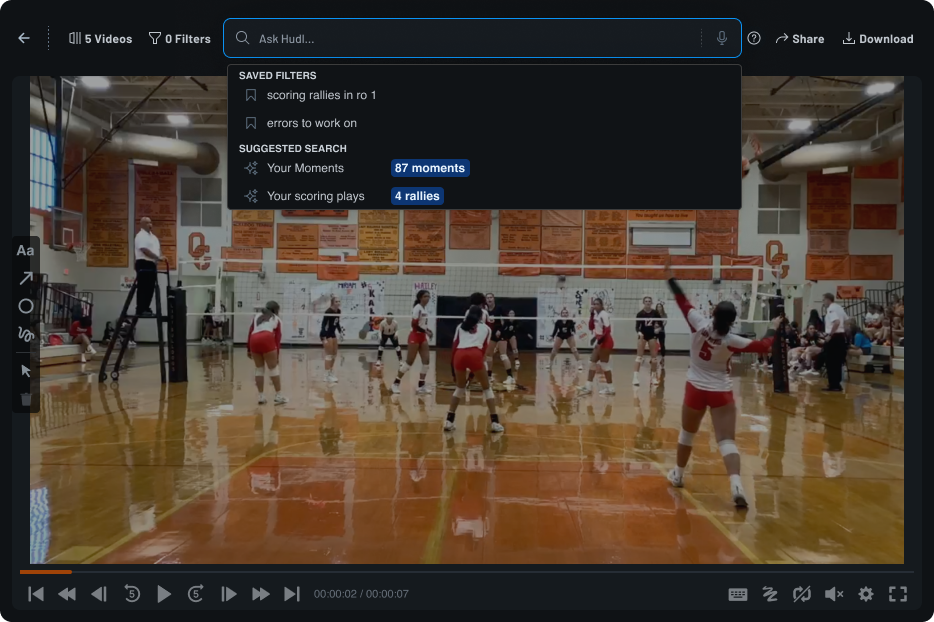Viewport: 934px width, 622px height.
Task: Click the bookmark icon beside 'errors to work on'
Action: click(x=251, y=123)
